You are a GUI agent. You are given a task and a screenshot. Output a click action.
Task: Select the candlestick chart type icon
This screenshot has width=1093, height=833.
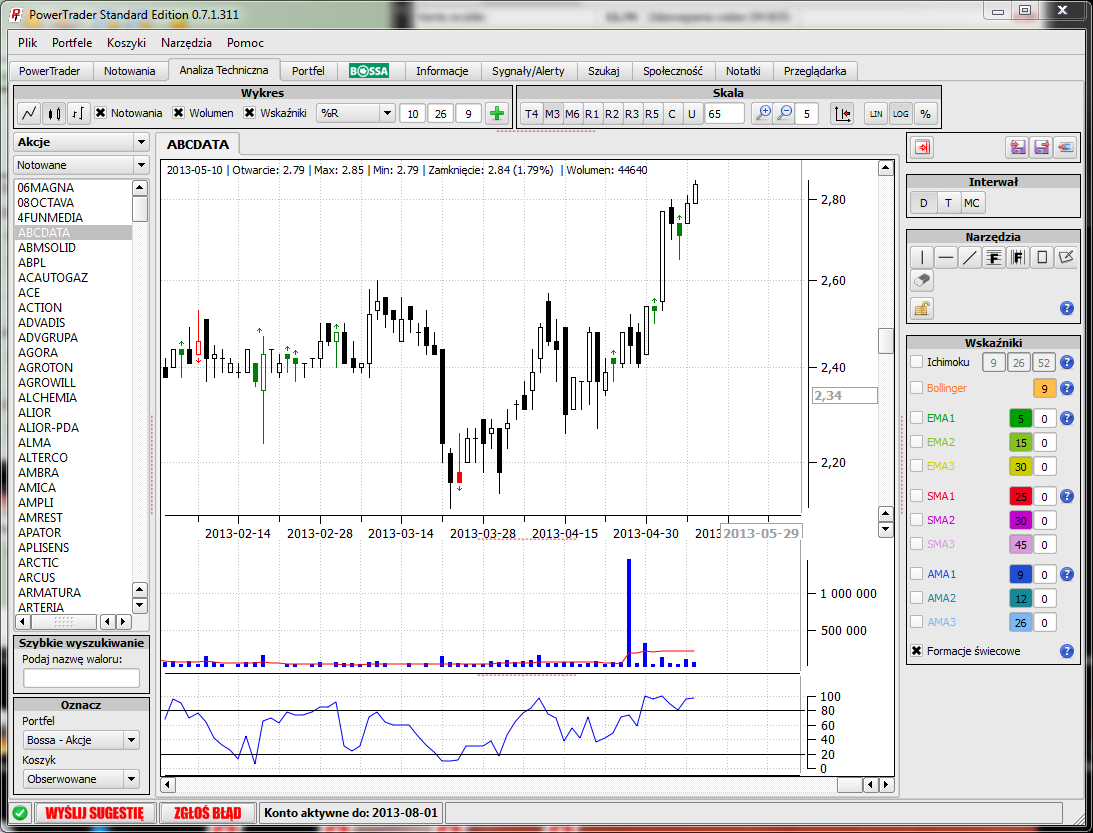pos(54,113)
